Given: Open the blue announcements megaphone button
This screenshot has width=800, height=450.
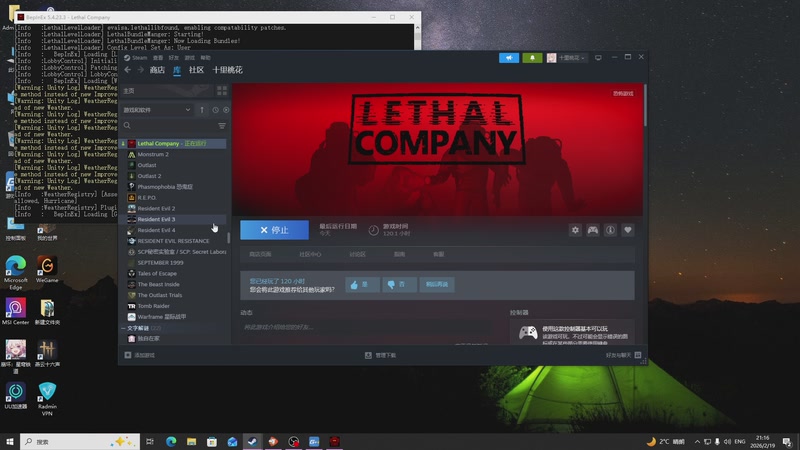Looking at the screenshot, I should click(509, 58).
